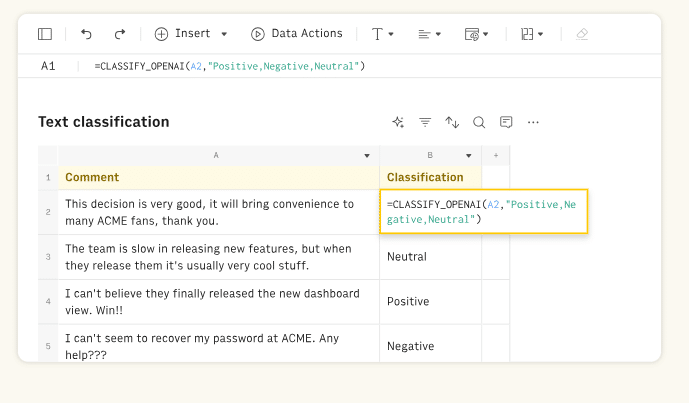Search the table with magnifier icon
Viewport: 689px width, 403px height.
479,122
